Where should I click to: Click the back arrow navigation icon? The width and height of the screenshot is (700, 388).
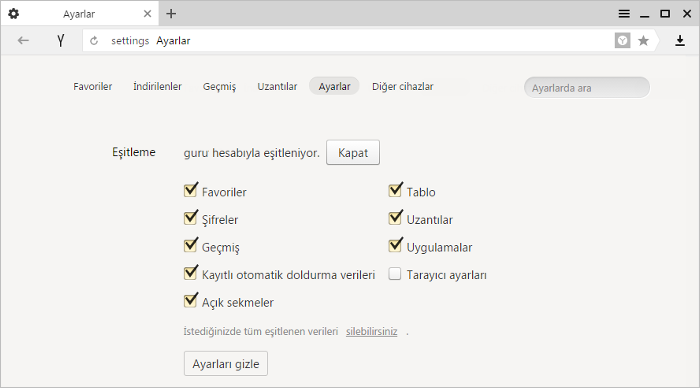(23, 41)
